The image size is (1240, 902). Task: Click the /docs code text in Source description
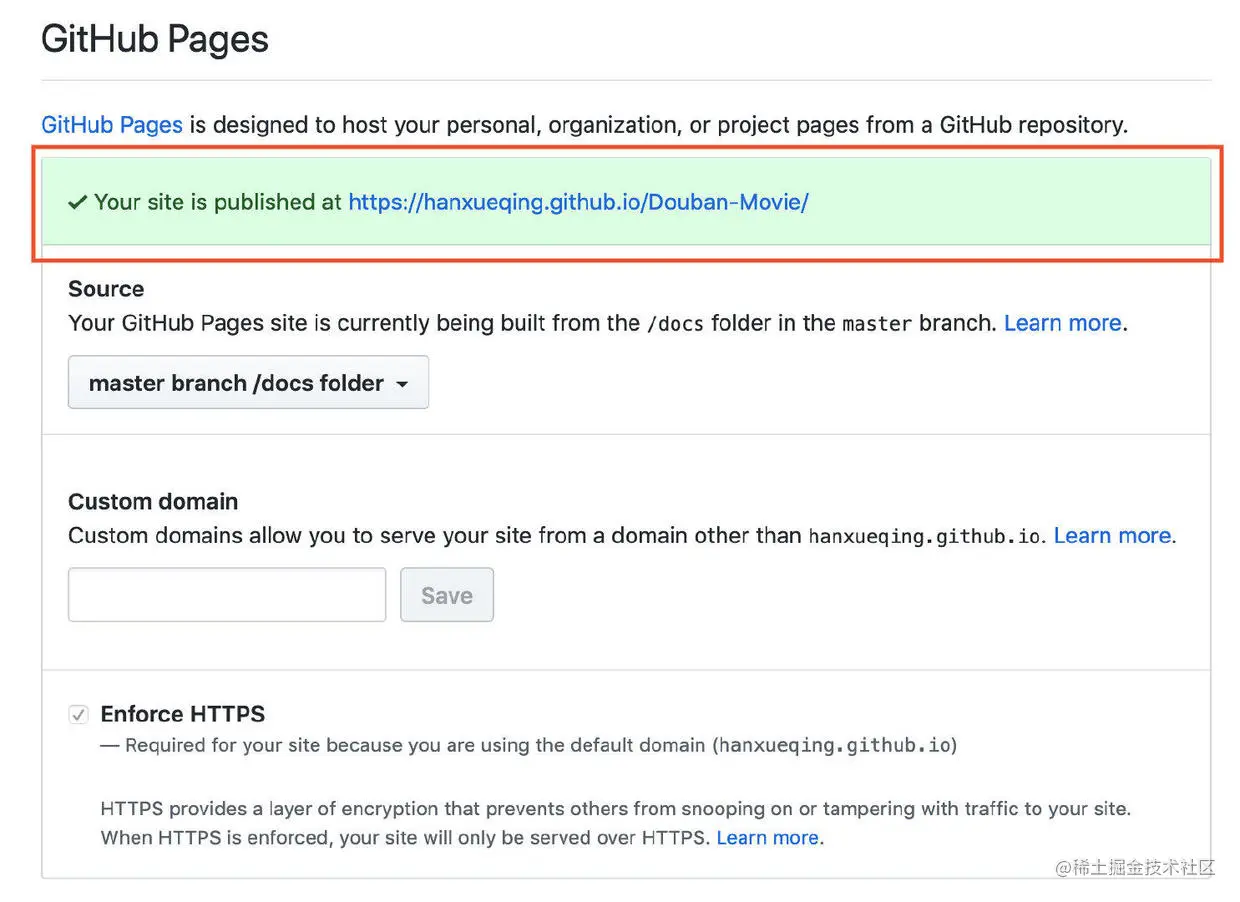tap(675, 324)
